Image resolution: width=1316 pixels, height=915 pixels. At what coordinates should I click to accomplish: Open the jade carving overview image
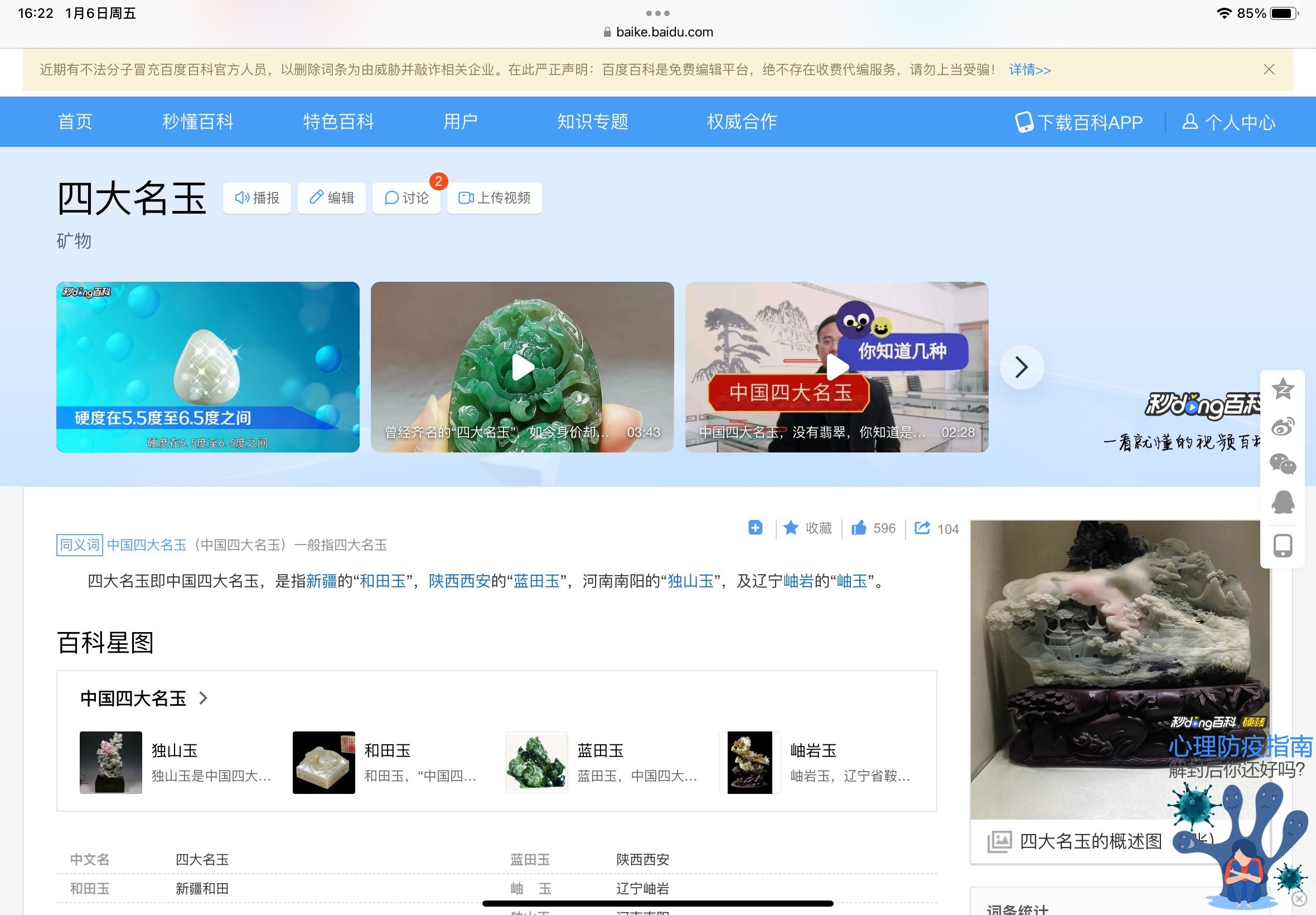coord(1120,670)
